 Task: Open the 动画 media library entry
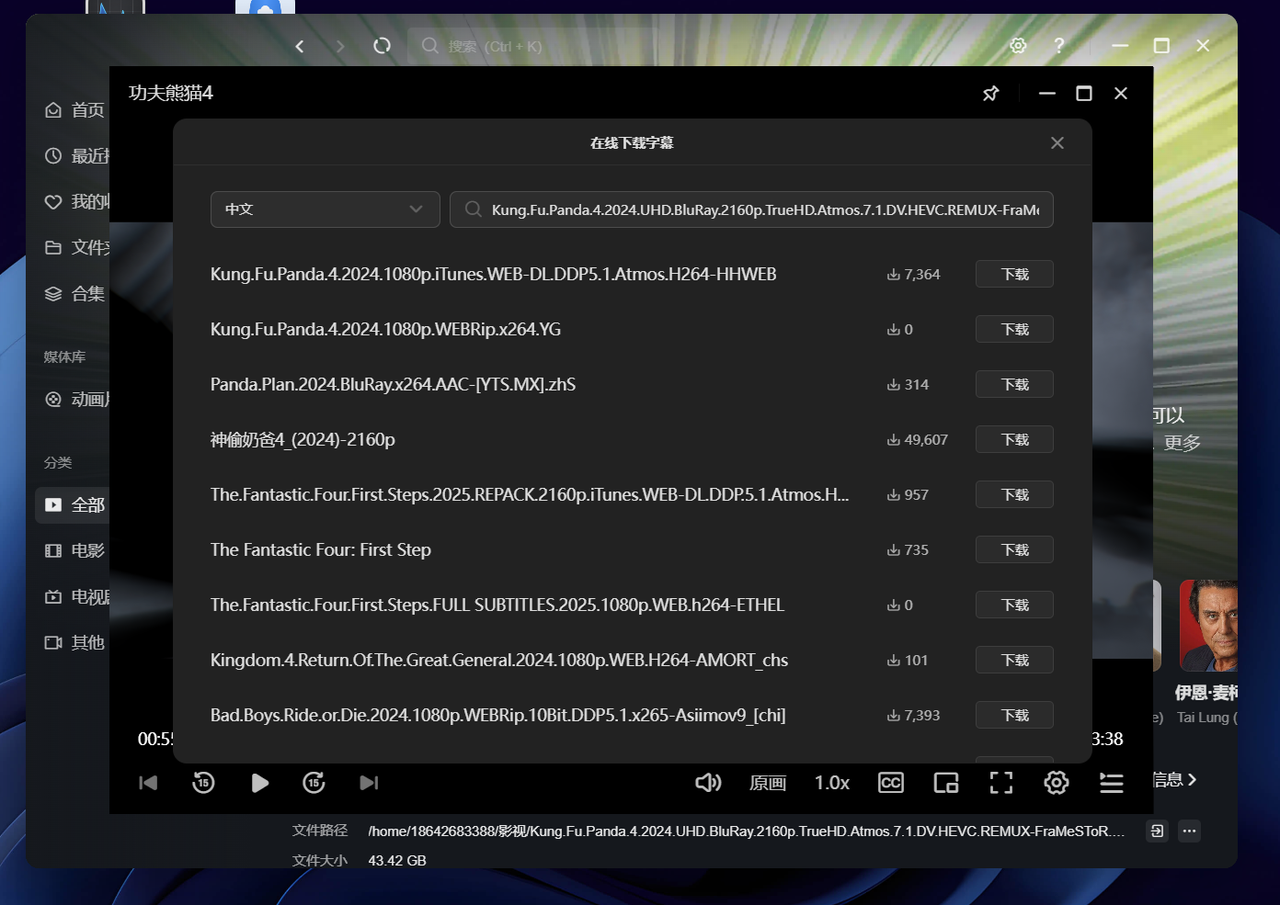76,400
